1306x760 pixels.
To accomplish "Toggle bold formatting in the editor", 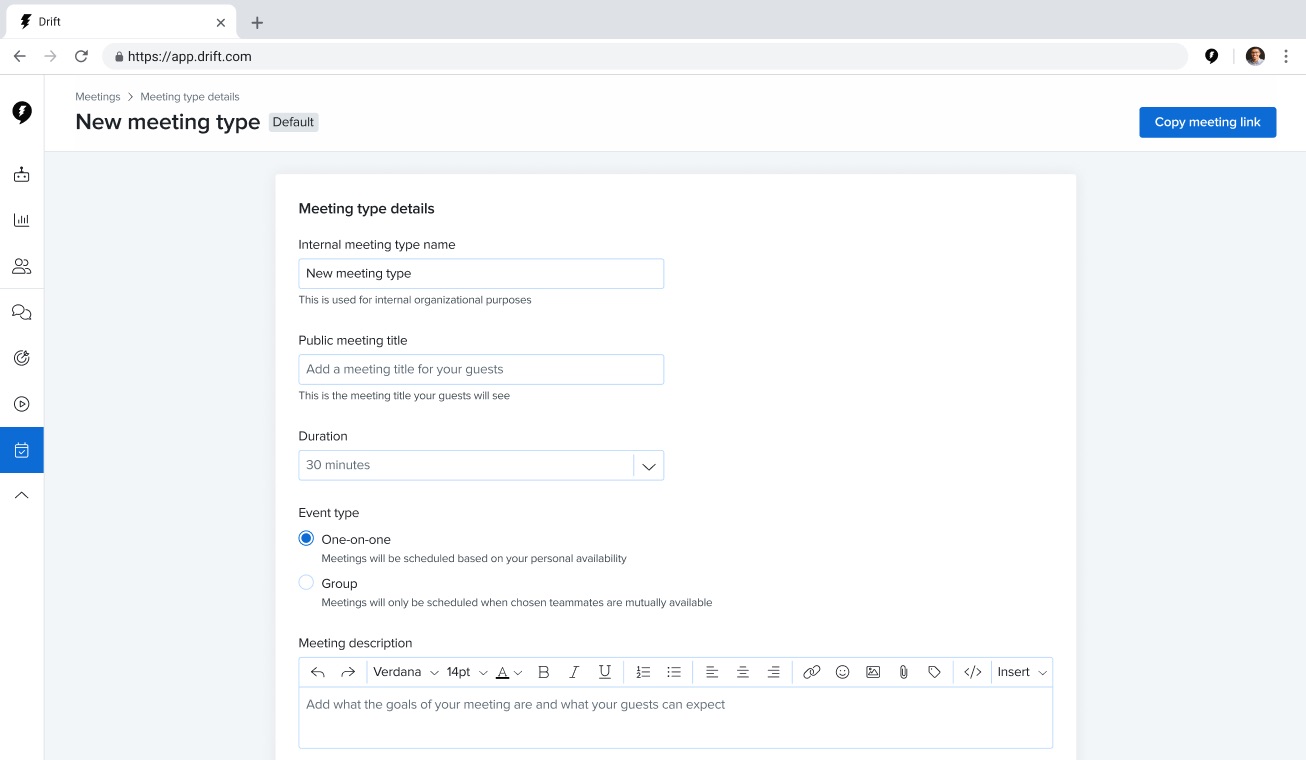I will click(x=544, y=672).
